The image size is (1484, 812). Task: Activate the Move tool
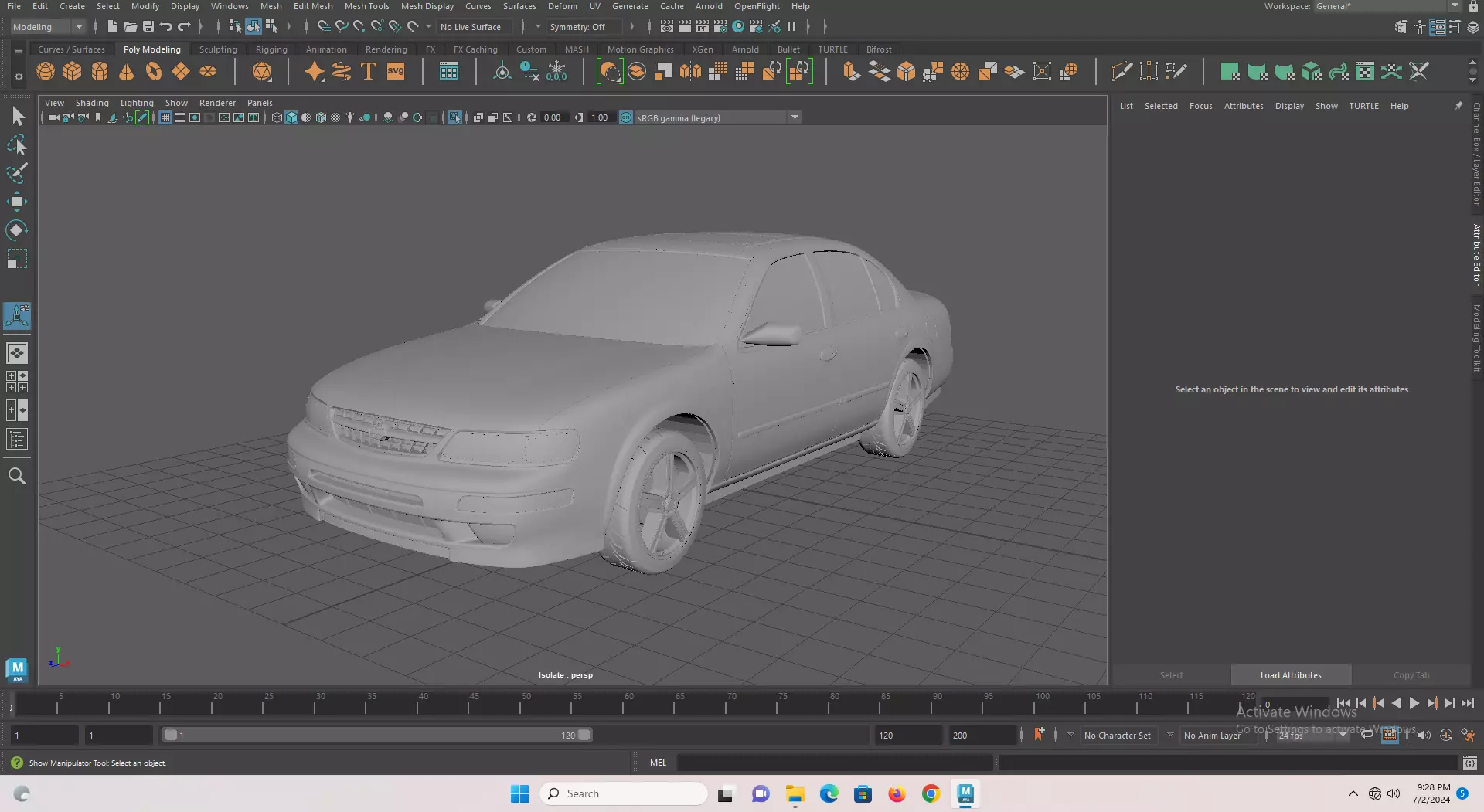click(x=17, y=202)
